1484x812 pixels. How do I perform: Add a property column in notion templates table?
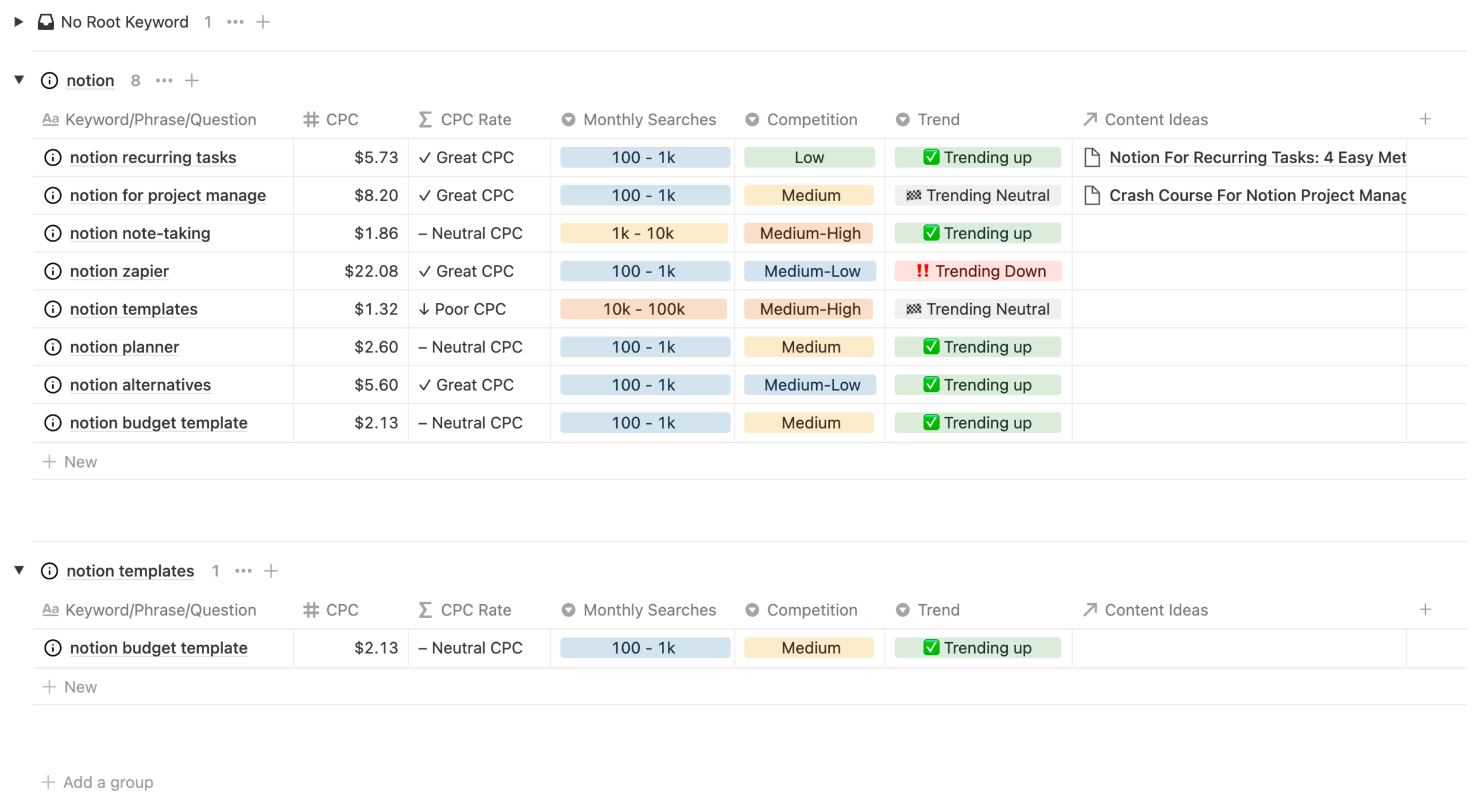(1425, 610)
